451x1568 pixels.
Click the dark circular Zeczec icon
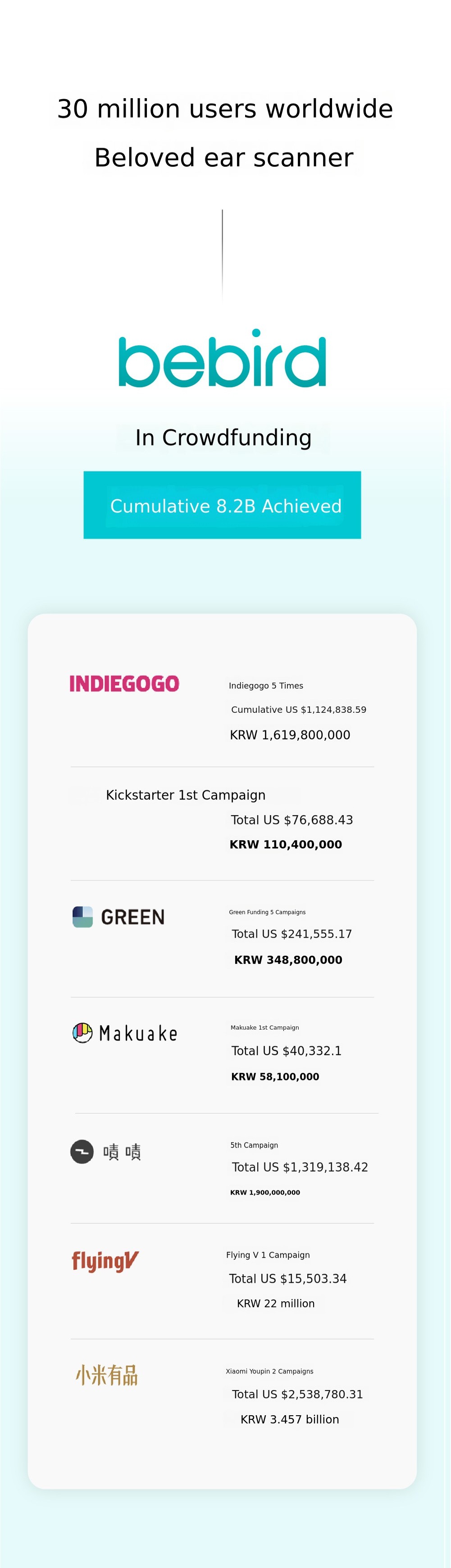click(82, 1152)
